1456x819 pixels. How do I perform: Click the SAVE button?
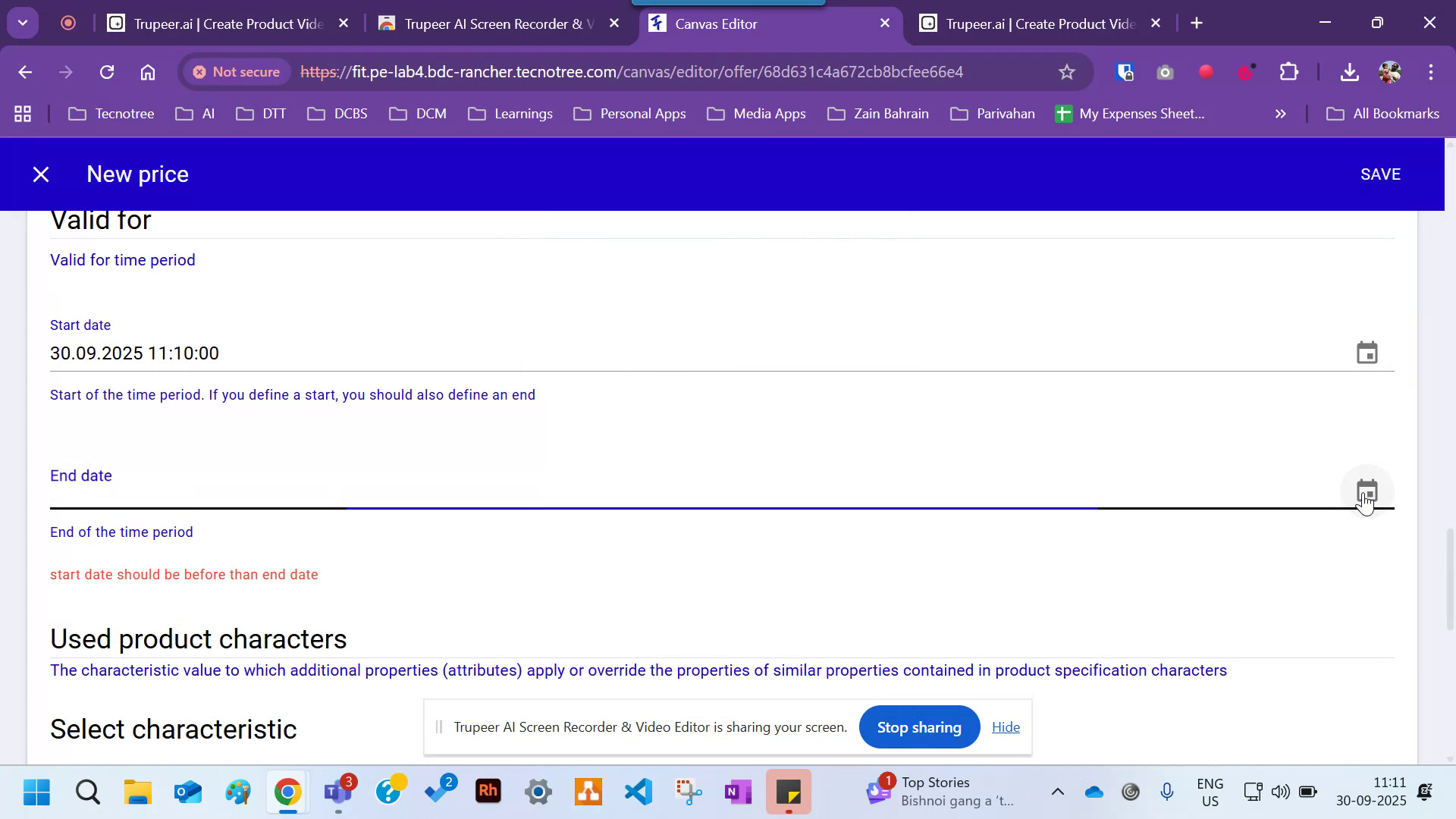tap(1380, 174)
